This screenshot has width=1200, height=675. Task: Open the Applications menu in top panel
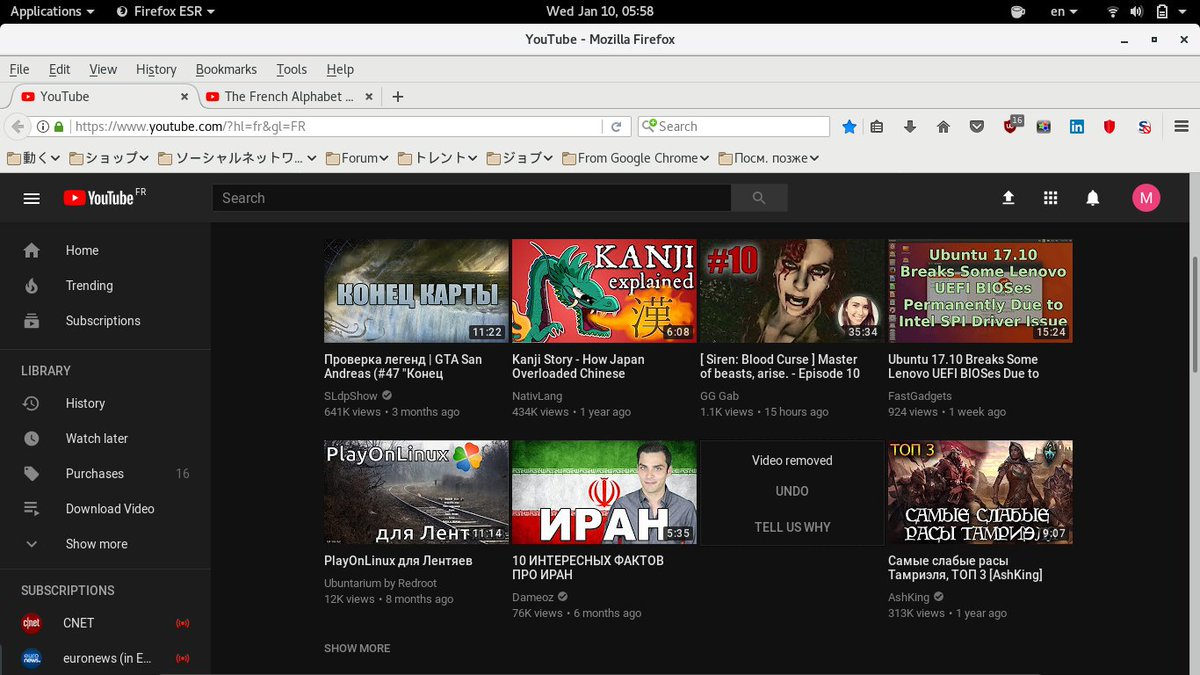point(52,11)
